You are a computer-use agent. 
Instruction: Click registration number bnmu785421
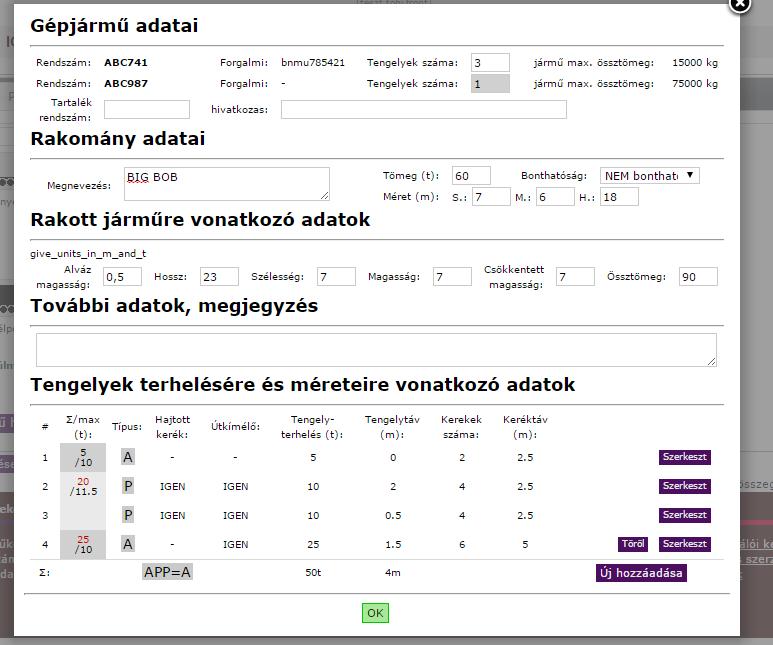(313, 63)
